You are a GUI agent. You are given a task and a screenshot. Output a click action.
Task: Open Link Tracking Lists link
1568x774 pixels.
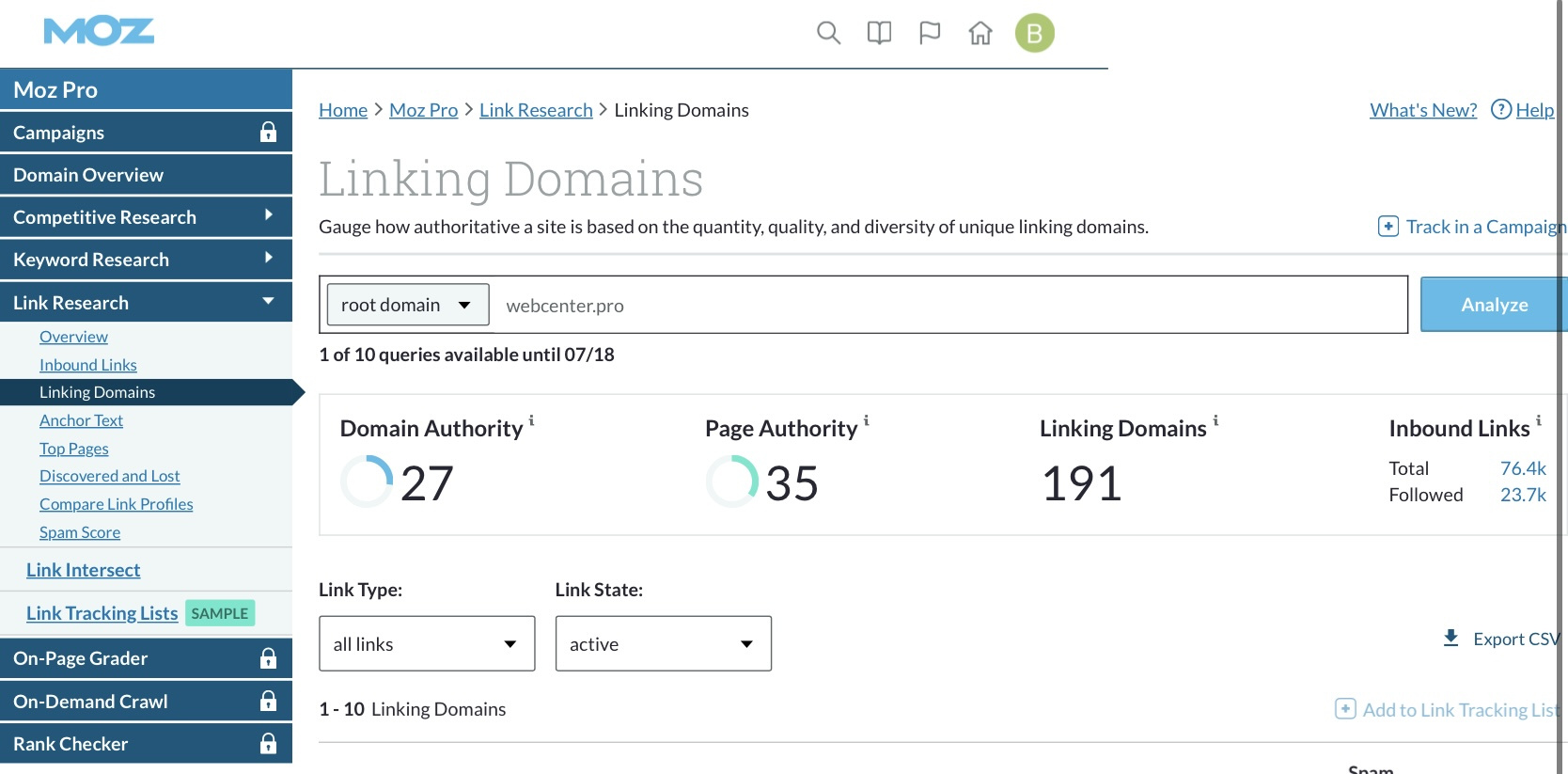click(x=102, y=613)
